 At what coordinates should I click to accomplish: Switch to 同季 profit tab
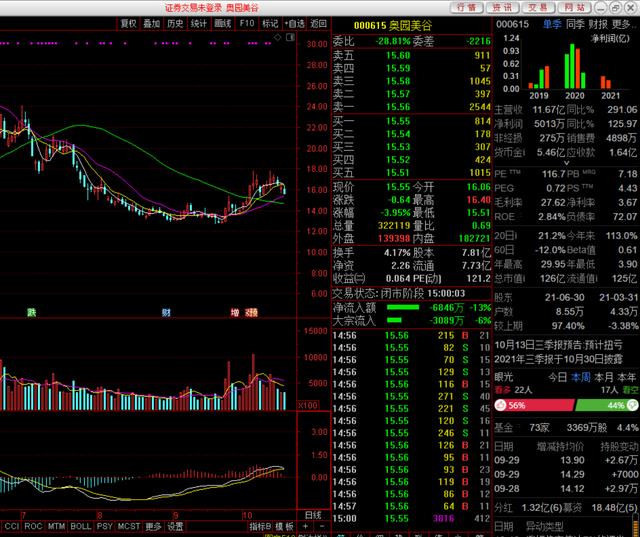[575, 24]
